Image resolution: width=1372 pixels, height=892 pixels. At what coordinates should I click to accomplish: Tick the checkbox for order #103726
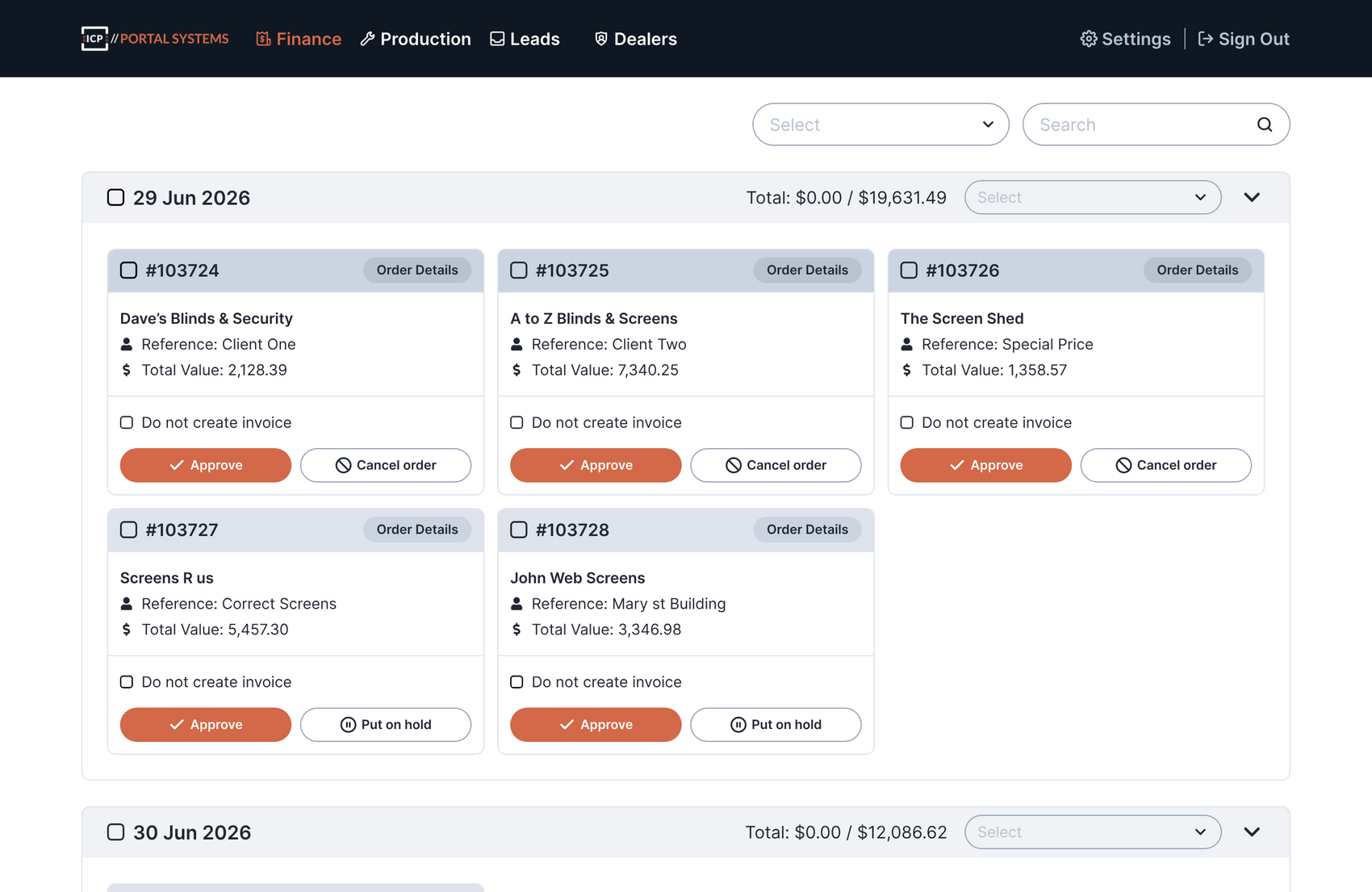pyautogui.click(x=909, y=270)
